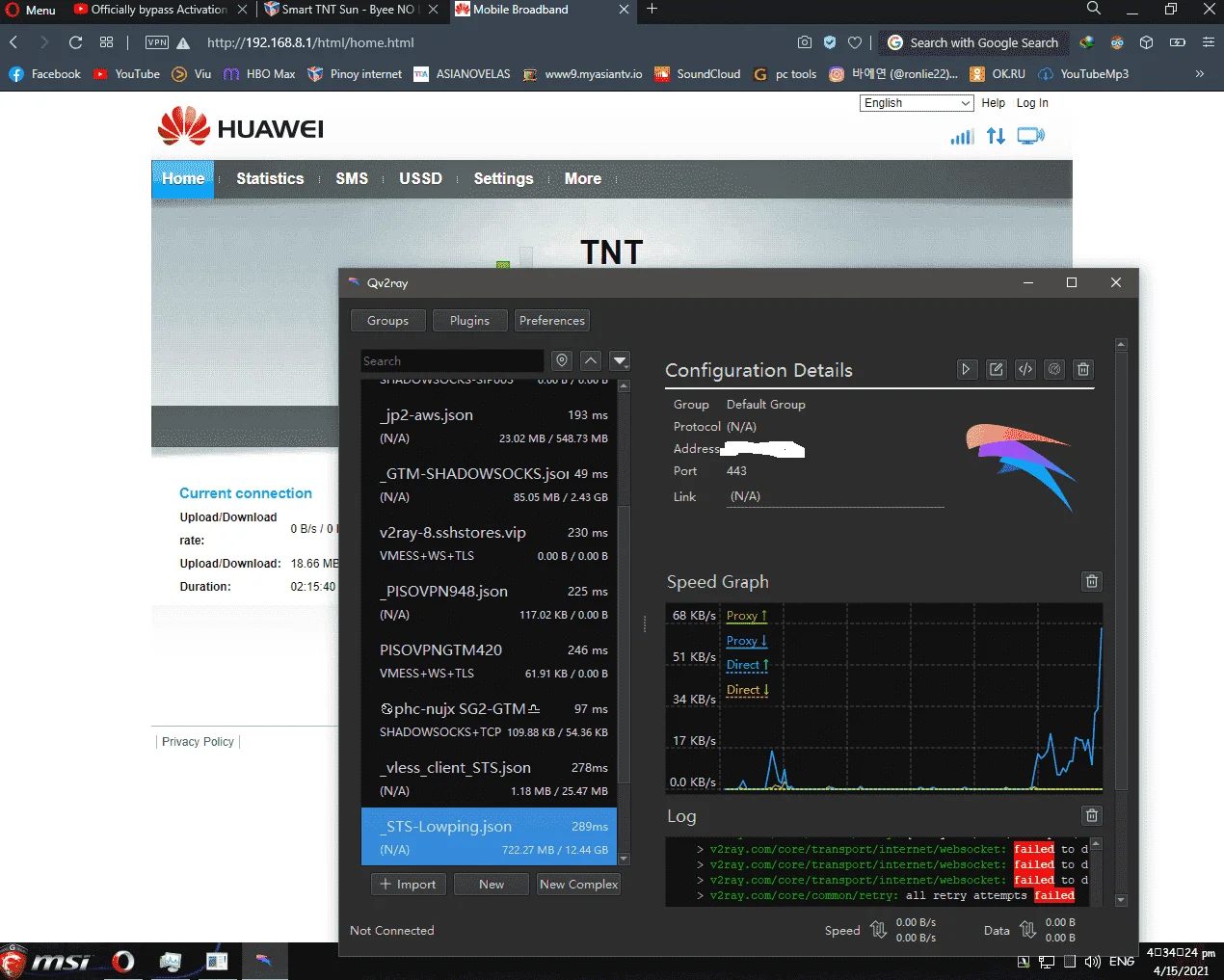
Task: Collapse groups with the up arrow button
Action: coord(591,360)
